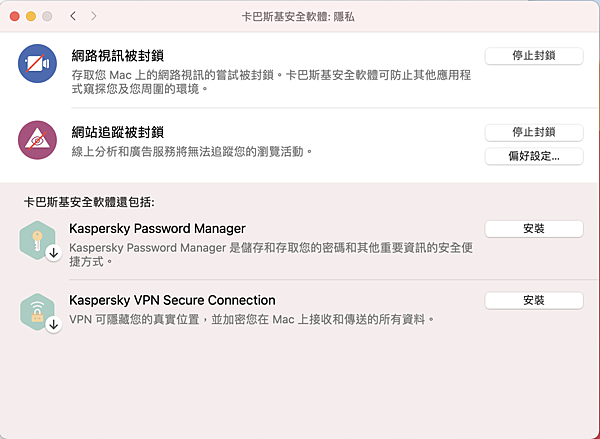Click the Kaspersky Password Manager key icon
The width and height of the screenshot is (600, 439).
click(37, 240)
